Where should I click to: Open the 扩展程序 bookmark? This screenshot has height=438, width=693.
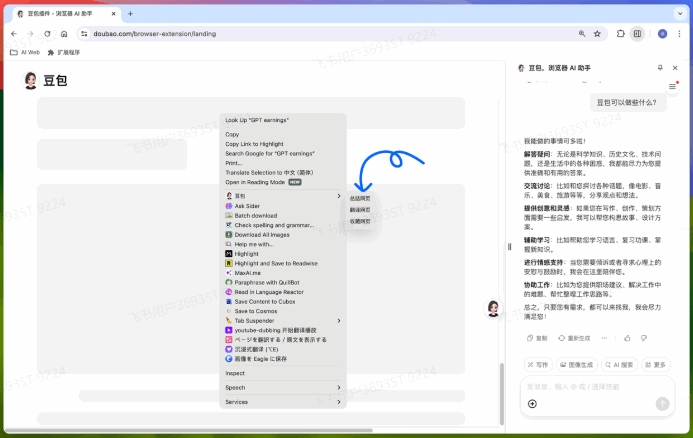(x=64, y=52)
